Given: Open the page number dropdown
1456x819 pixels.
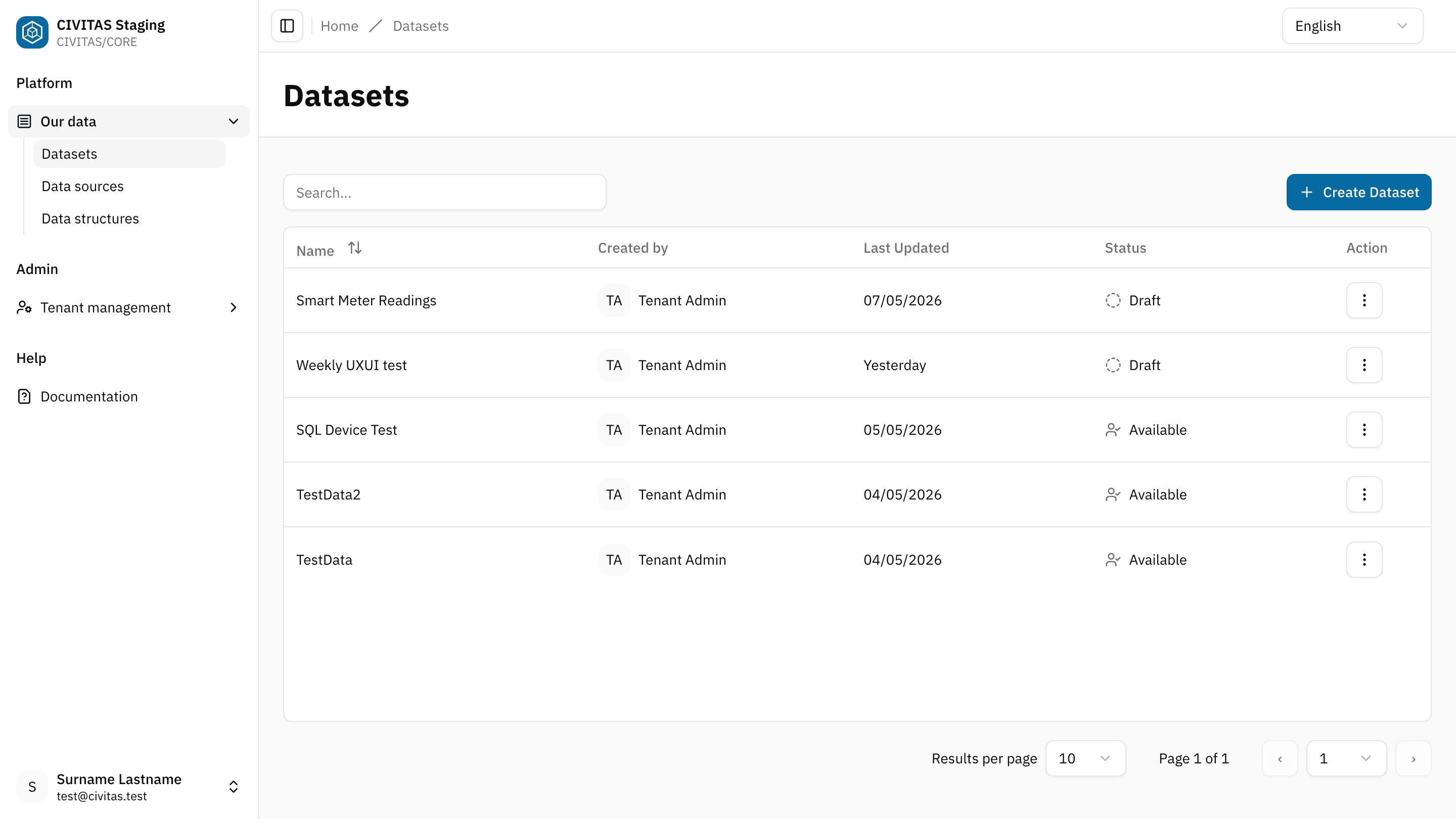Looking at the screenshot, I should (x=1346, y=758).
